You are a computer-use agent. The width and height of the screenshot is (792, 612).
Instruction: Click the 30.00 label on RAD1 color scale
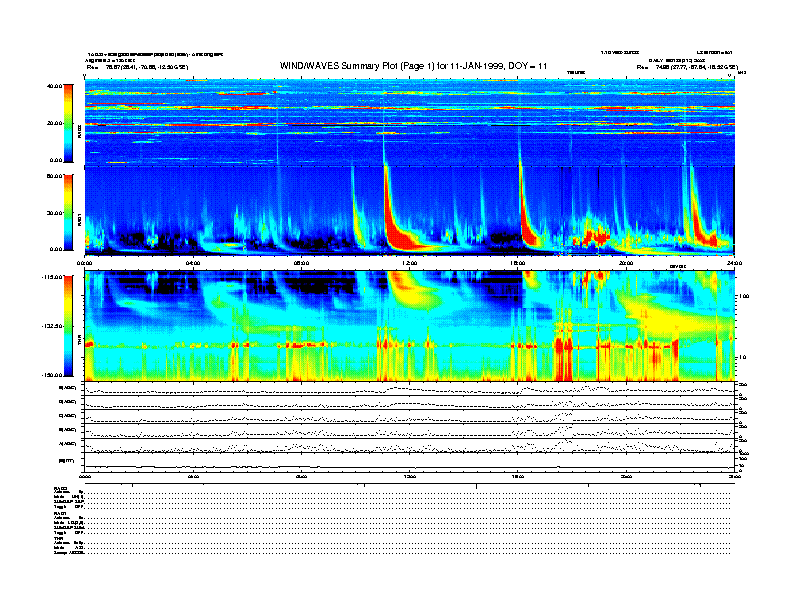tap(55, 213)
